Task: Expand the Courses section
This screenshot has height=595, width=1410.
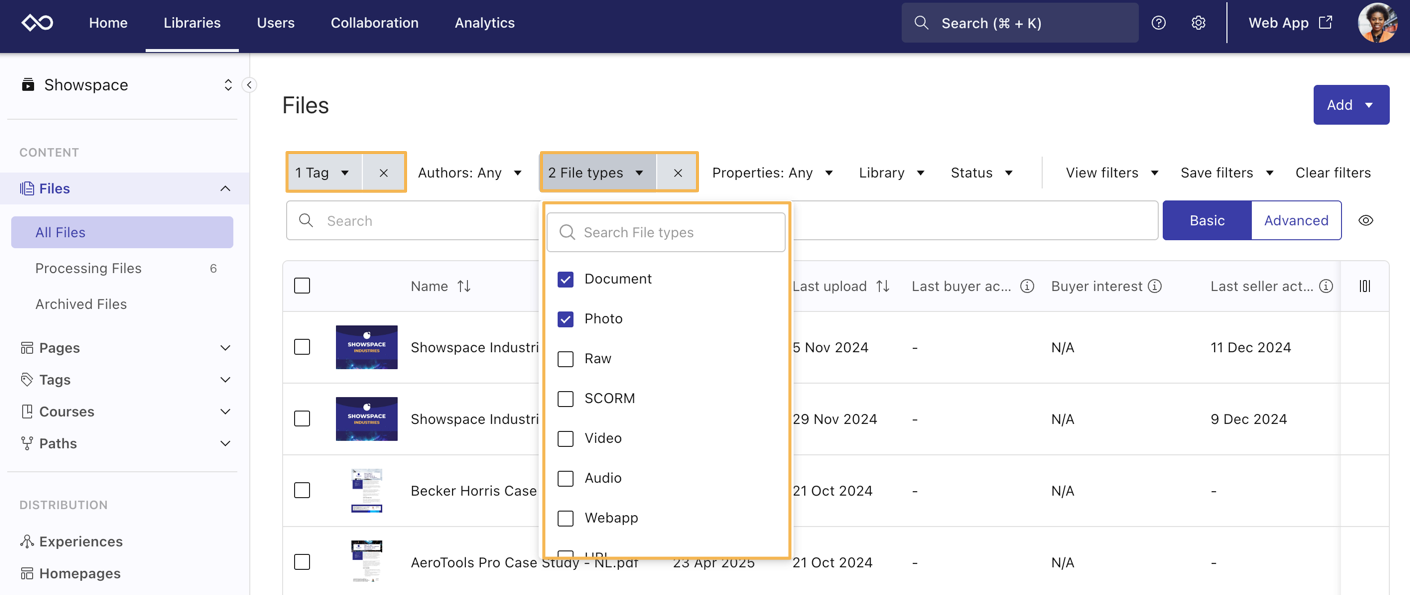Action: (225, 412)
